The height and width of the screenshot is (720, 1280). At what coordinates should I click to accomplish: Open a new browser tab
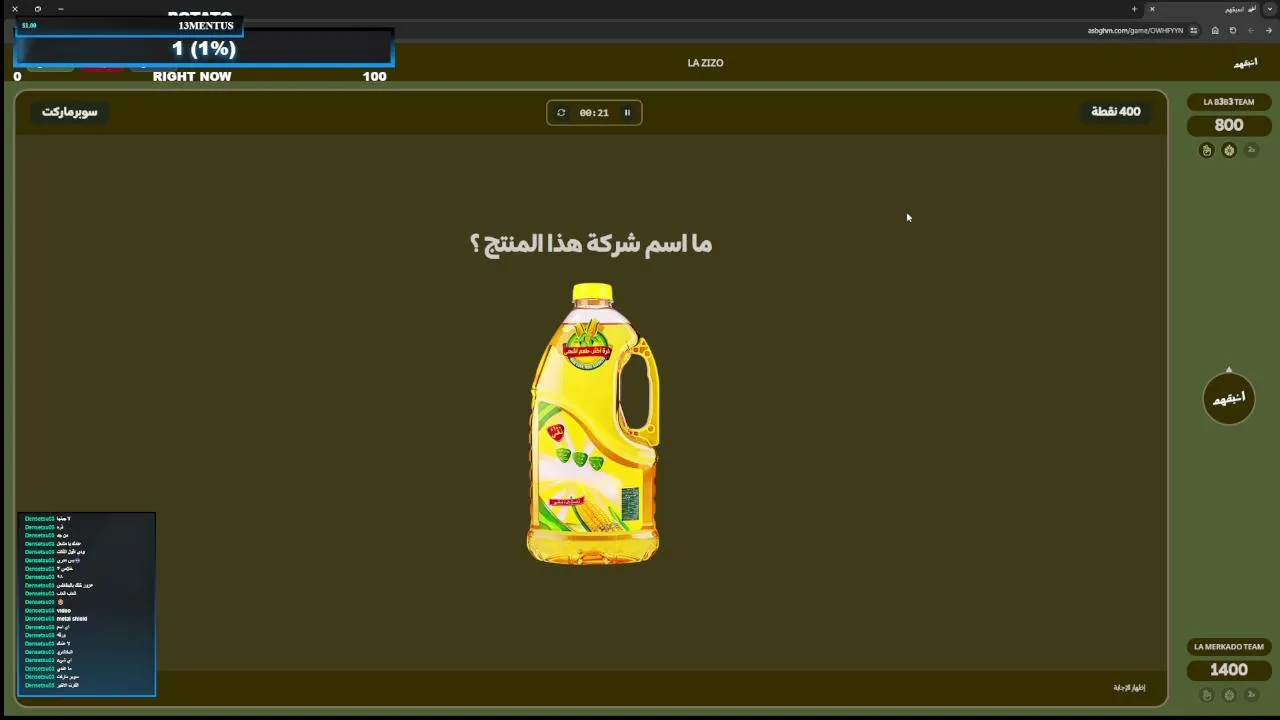[x=1134, y=9]
